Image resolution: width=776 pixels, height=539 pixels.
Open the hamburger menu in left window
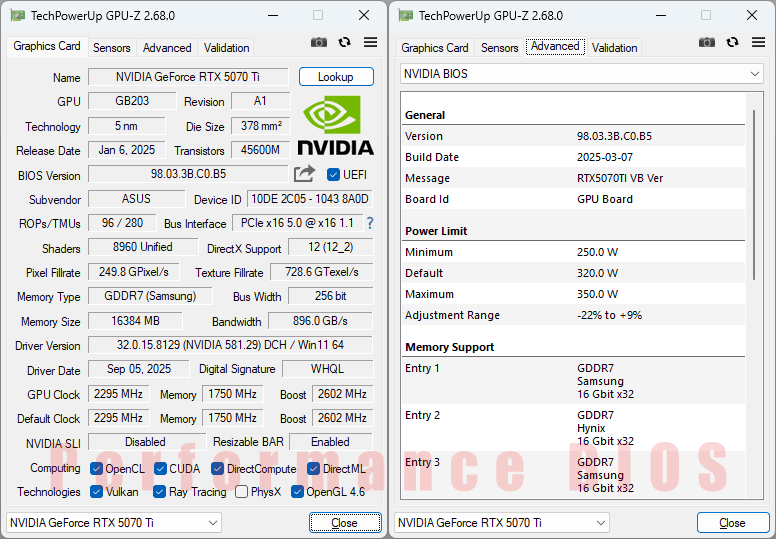pos(370,42)
